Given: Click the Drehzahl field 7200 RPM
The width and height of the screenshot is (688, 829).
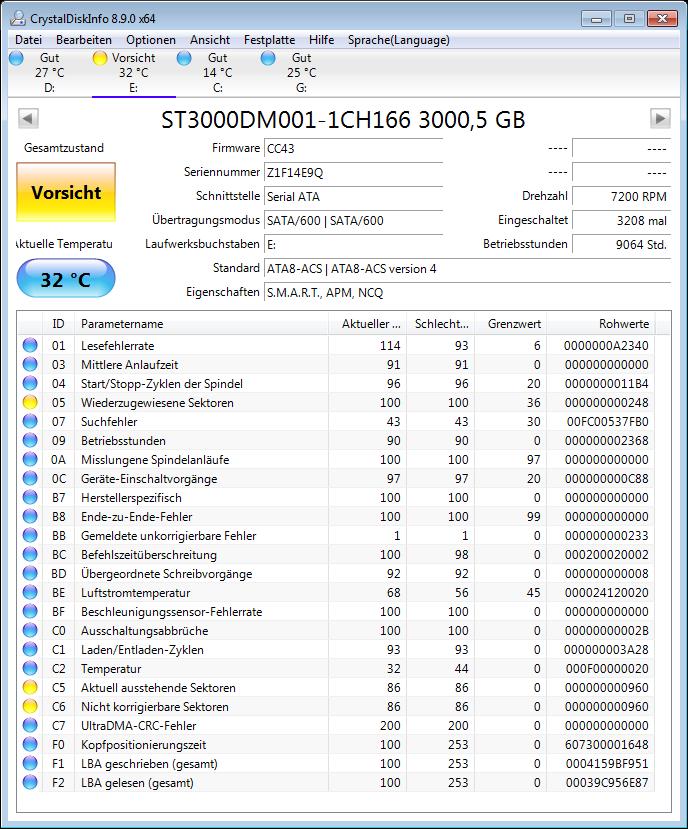Looking at the screenshot, I should click(x=621, y=197).
